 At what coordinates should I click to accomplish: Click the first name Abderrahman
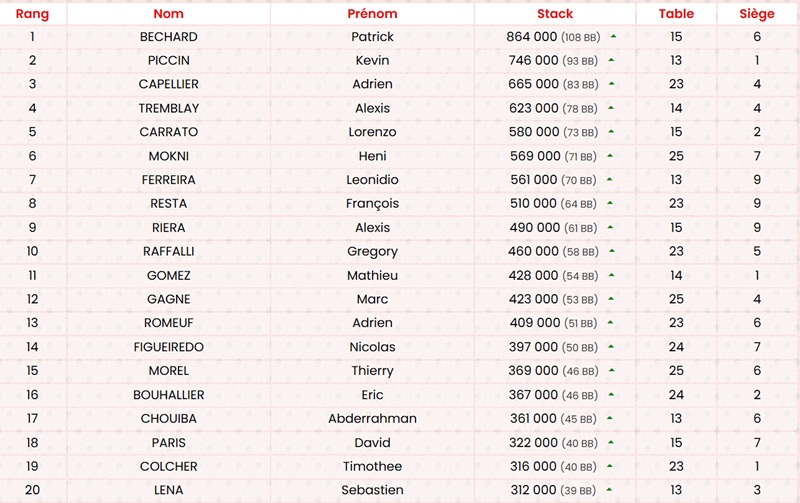(x=372, y=419)
